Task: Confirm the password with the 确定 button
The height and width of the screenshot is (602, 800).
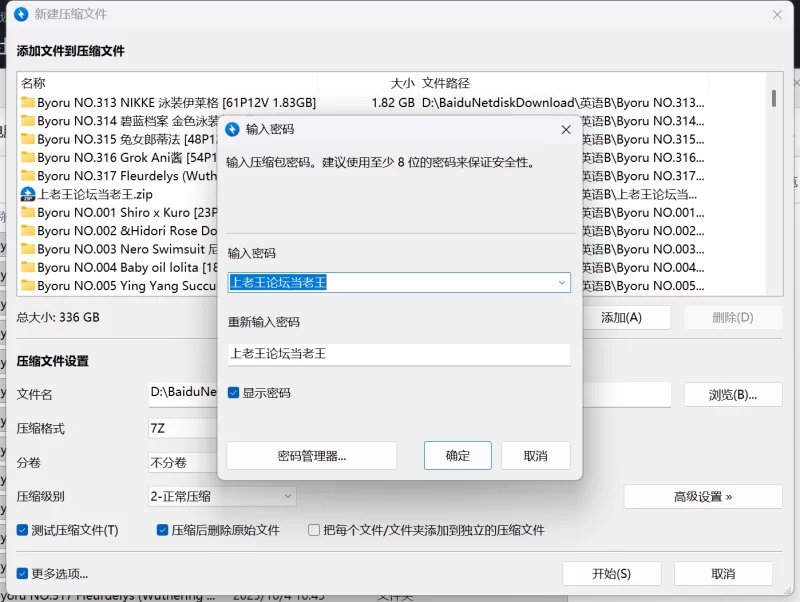Action: [x=457, y=455]
